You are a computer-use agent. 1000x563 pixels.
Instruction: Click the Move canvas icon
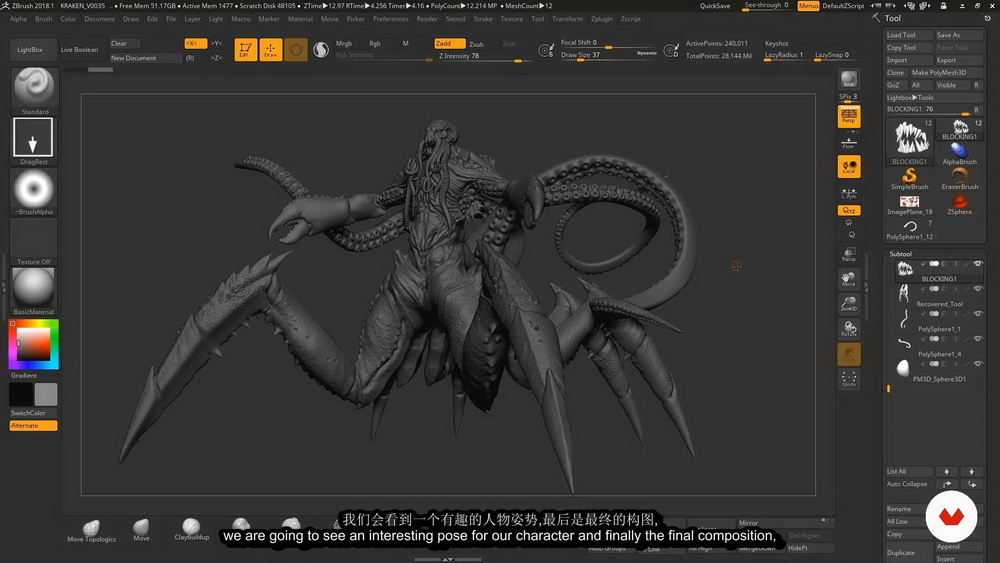[849, 279]
